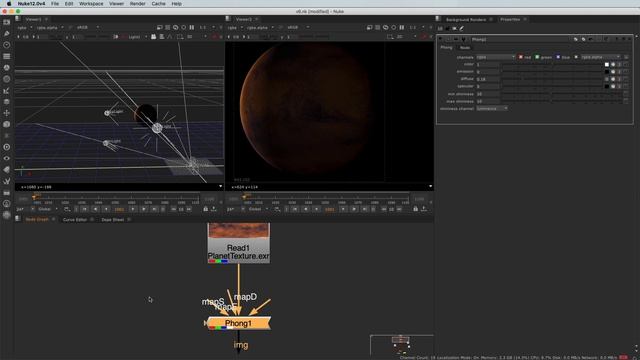
Task: Click the color wheel icon in the color row
Action: tap(613, 64)
